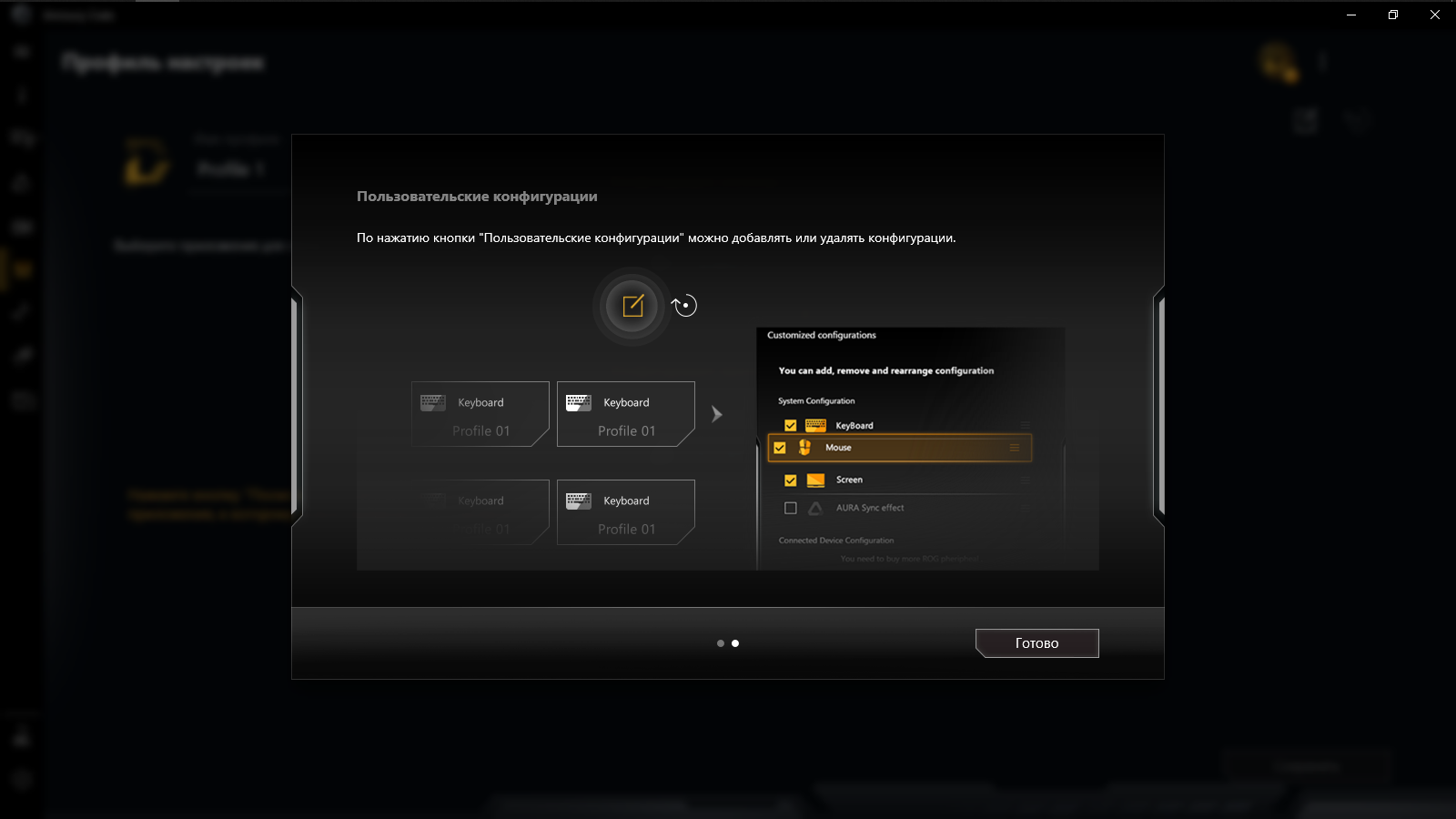
Task: Select the second Keyboard Profile 01 tile
Action: 625,414
